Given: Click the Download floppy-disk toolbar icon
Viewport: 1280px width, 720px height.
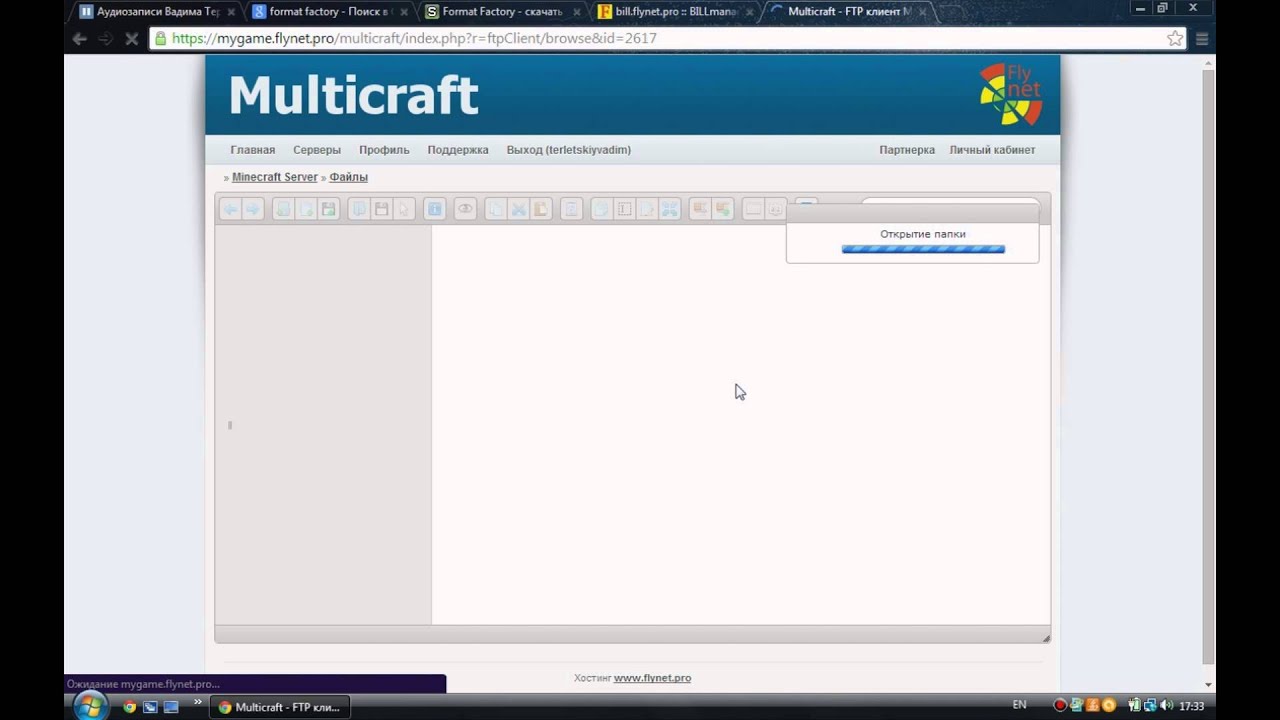Looking at the screenshot, I should [x=381, y=209].
